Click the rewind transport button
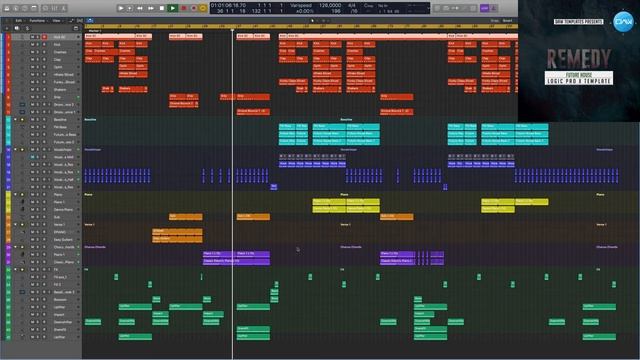 [x=140, y=8]
